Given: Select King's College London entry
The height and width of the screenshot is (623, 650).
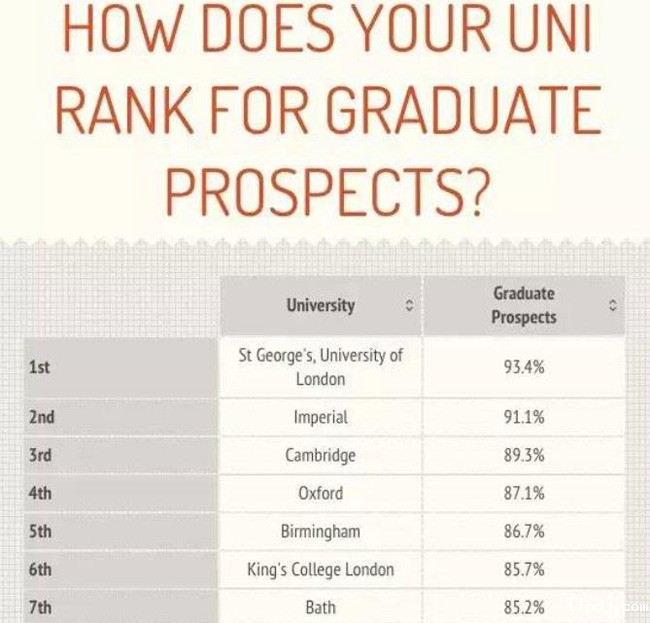Looking at the screenshot, I should [320, 570].
